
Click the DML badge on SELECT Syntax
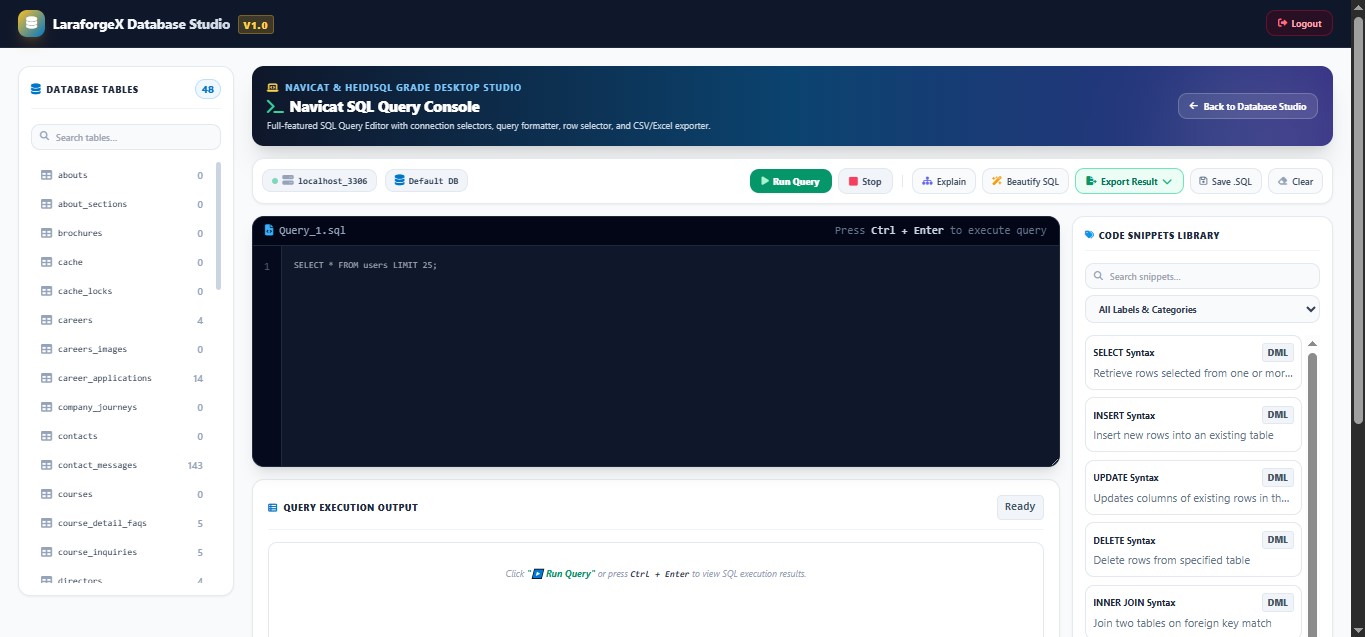(1278, 352)
